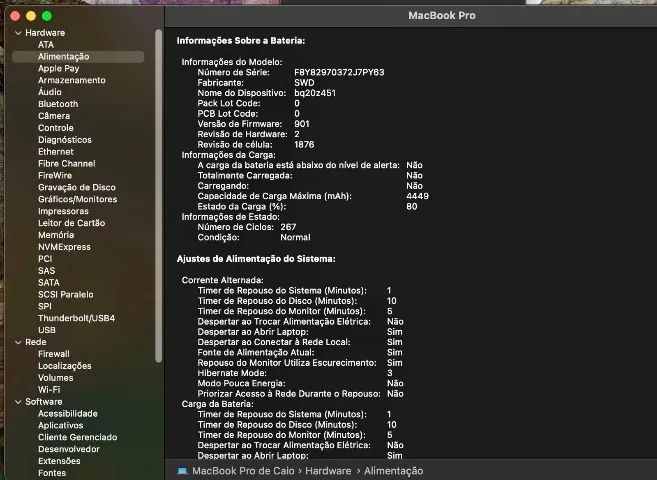Select ATA in sidebar

click(46, 44)
